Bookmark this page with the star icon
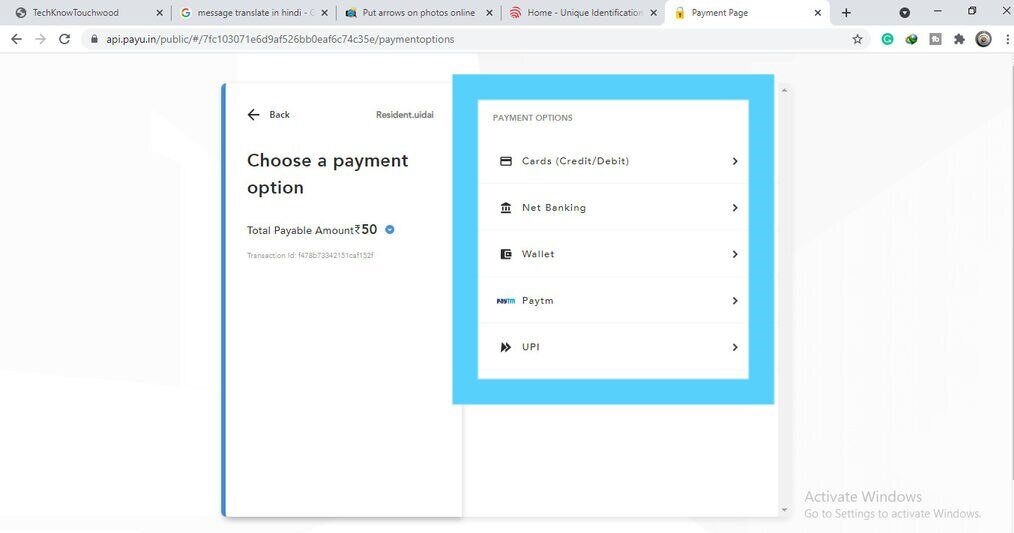This screenshot has width=1014, height=533. click(858, 39)
